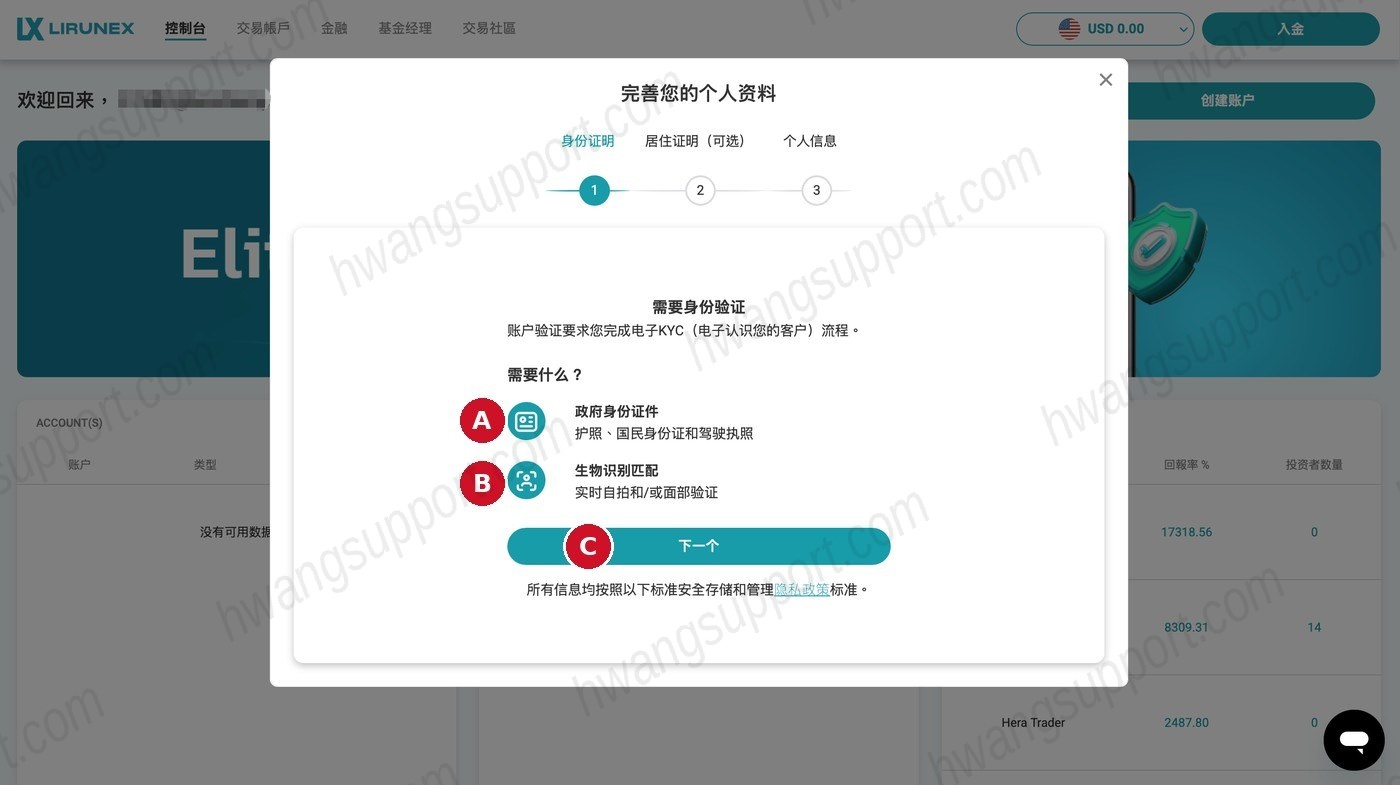This screenshot has width=1400, height=785.
Task: Expand the USD 0.00 balance dropdown
Action: (x=1105, y=29)
